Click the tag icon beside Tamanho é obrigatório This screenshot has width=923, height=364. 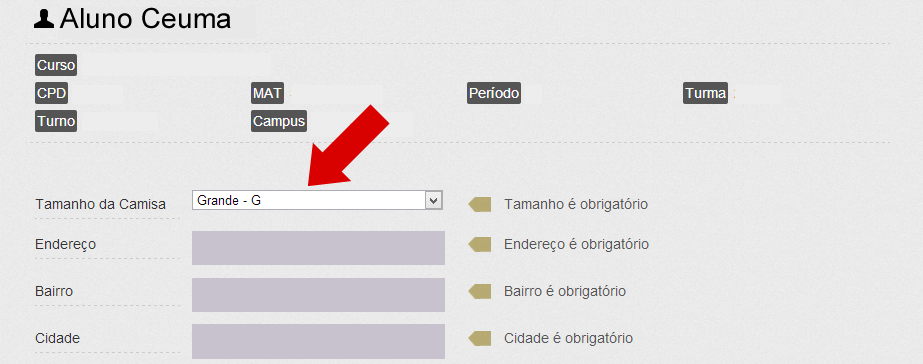point(480,204)
